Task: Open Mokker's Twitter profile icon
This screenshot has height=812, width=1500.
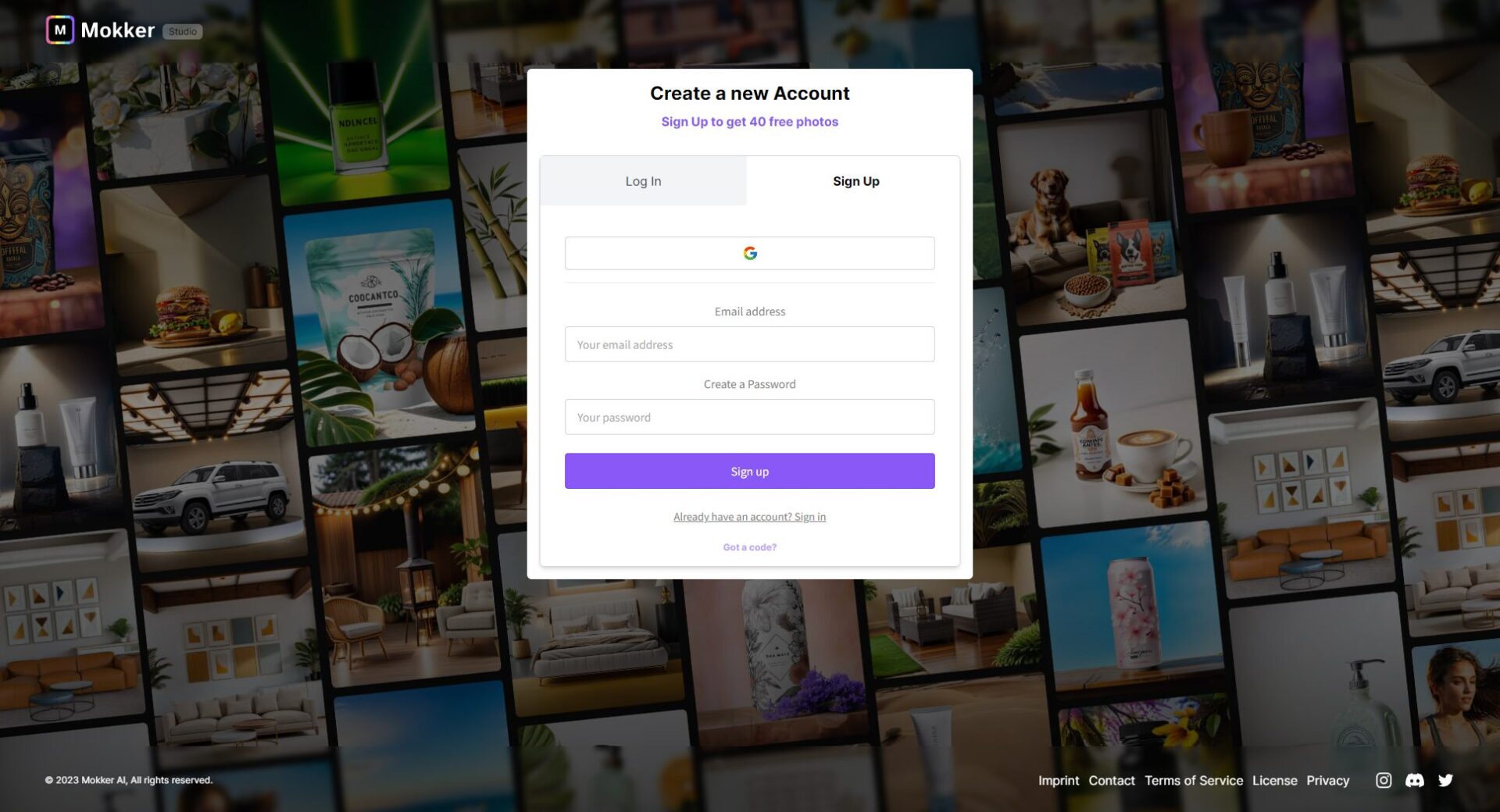Action: pyautogui.click(x=1445, y=780)
